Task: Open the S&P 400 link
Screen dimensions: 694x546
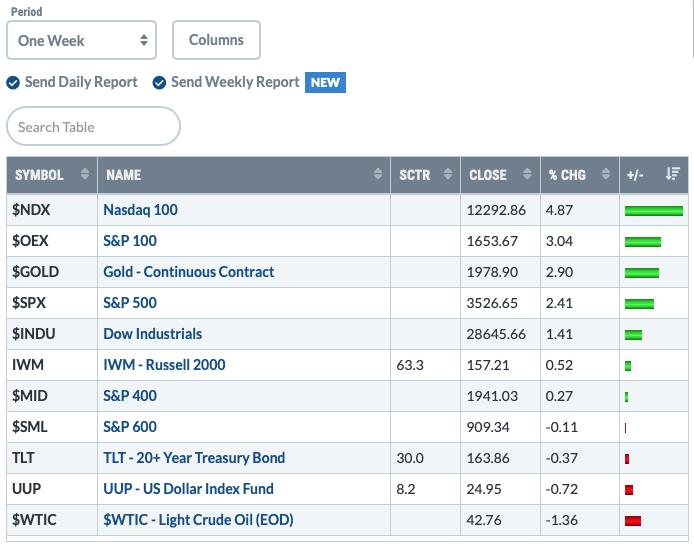Action: point(130,396)
